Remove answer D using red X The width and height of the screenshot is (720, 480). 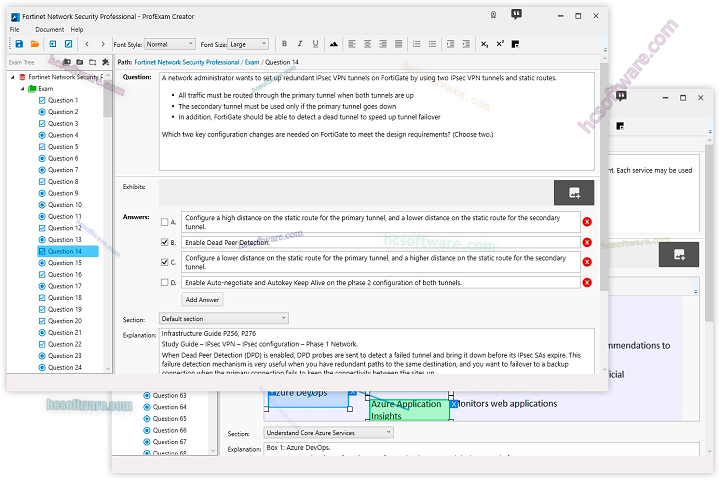(x=587, y=282)
